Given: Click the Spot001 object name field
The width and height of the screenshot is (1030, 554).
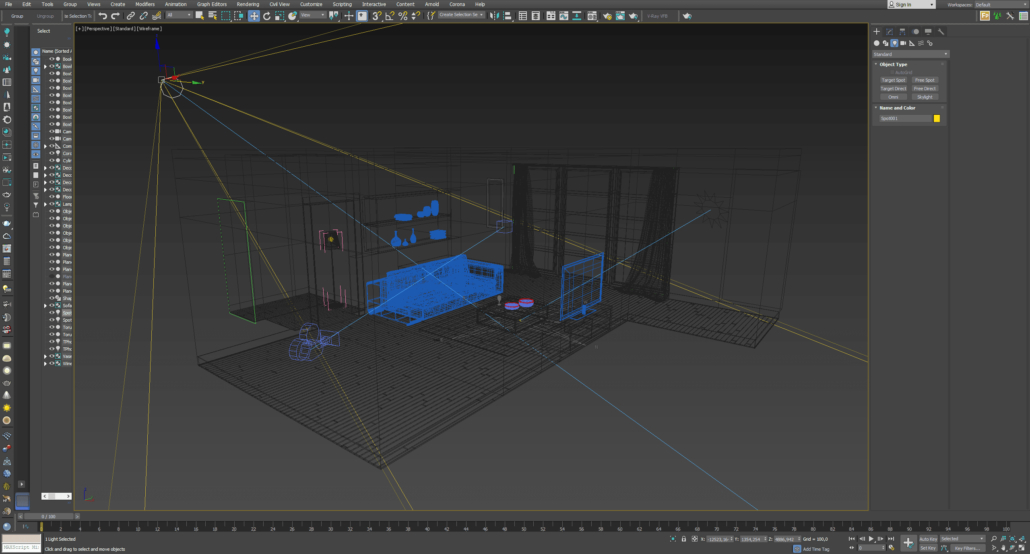Looking at the screenshot, I should (x=905, y=118).
